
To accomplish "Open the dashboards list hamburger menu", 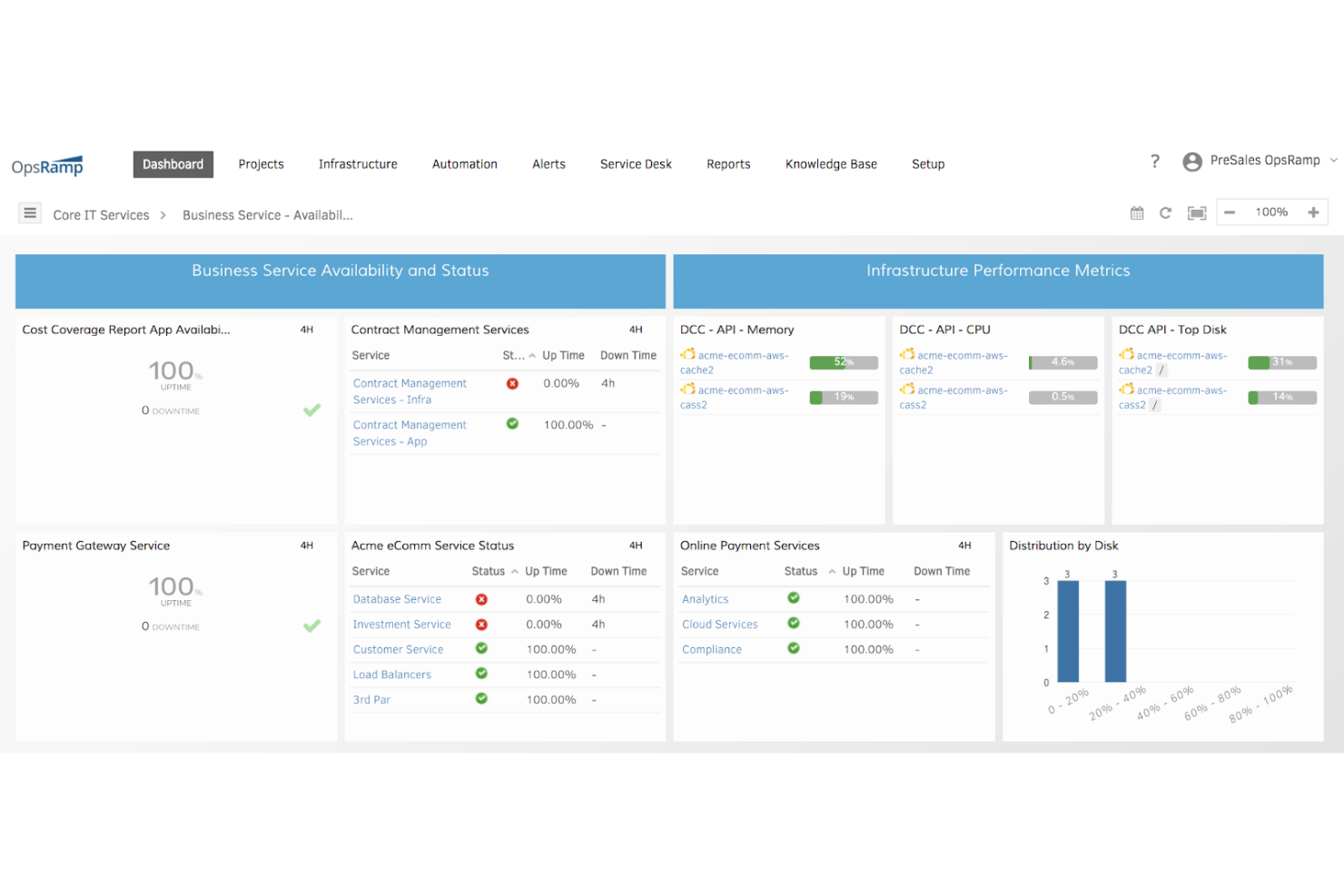I will point(30,212).
